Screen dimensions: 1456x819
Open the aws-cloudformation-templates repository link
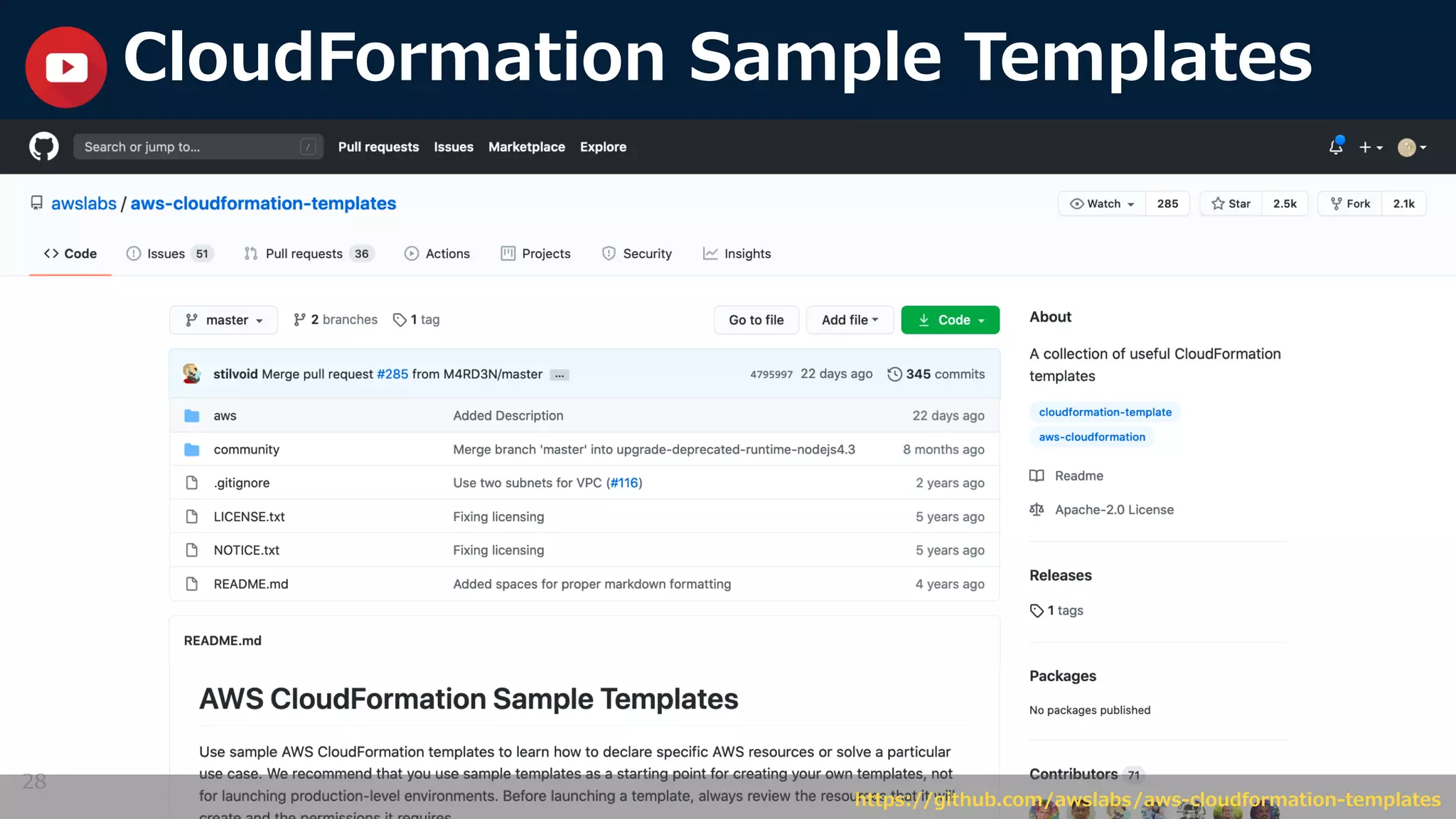click(x=263, y=203)
